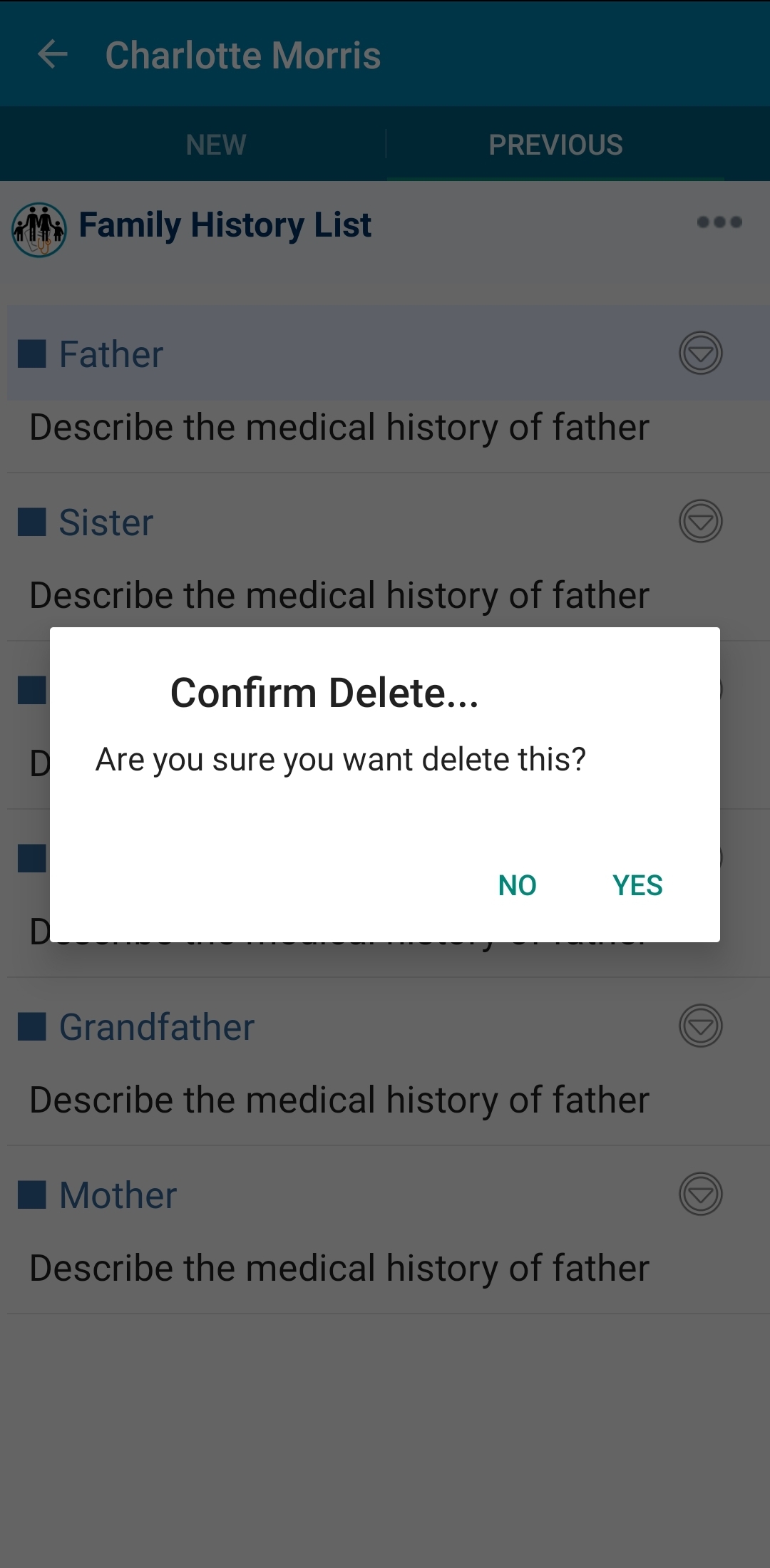The width and height of the screenshot is (770, 1568).
Task: Select the Mother entry title
Action: pyautogui.click(x=118, y=1195)
